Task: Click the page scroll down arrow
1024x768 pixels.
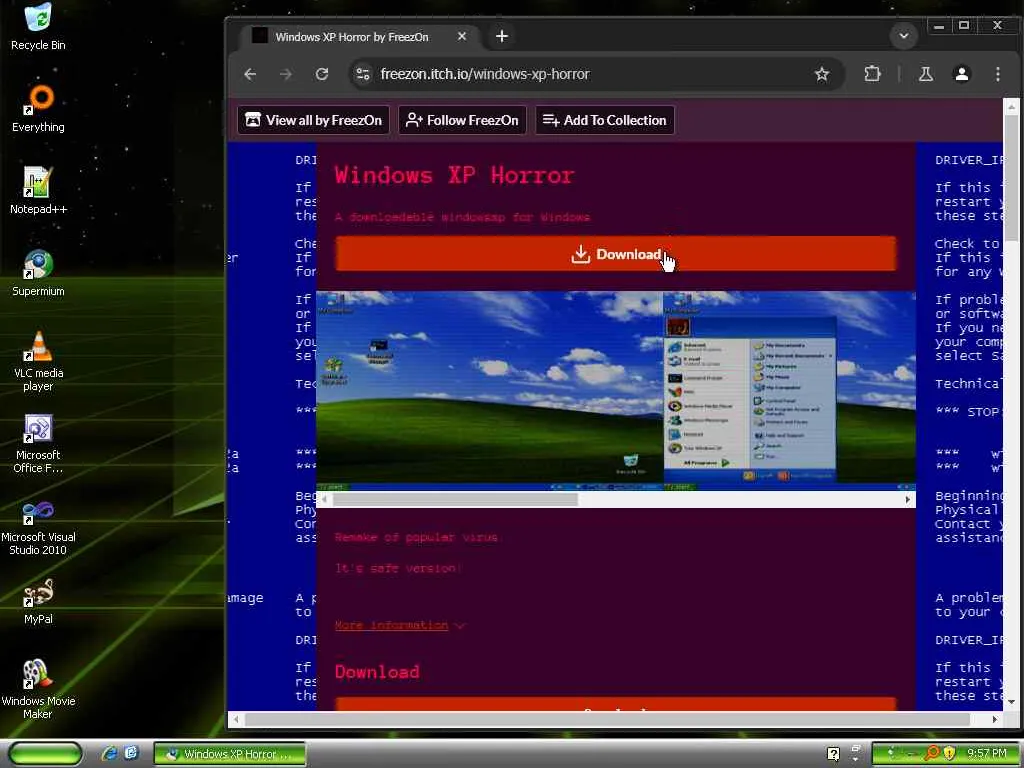Action: pyautogui.click(x=1010, y=702)
